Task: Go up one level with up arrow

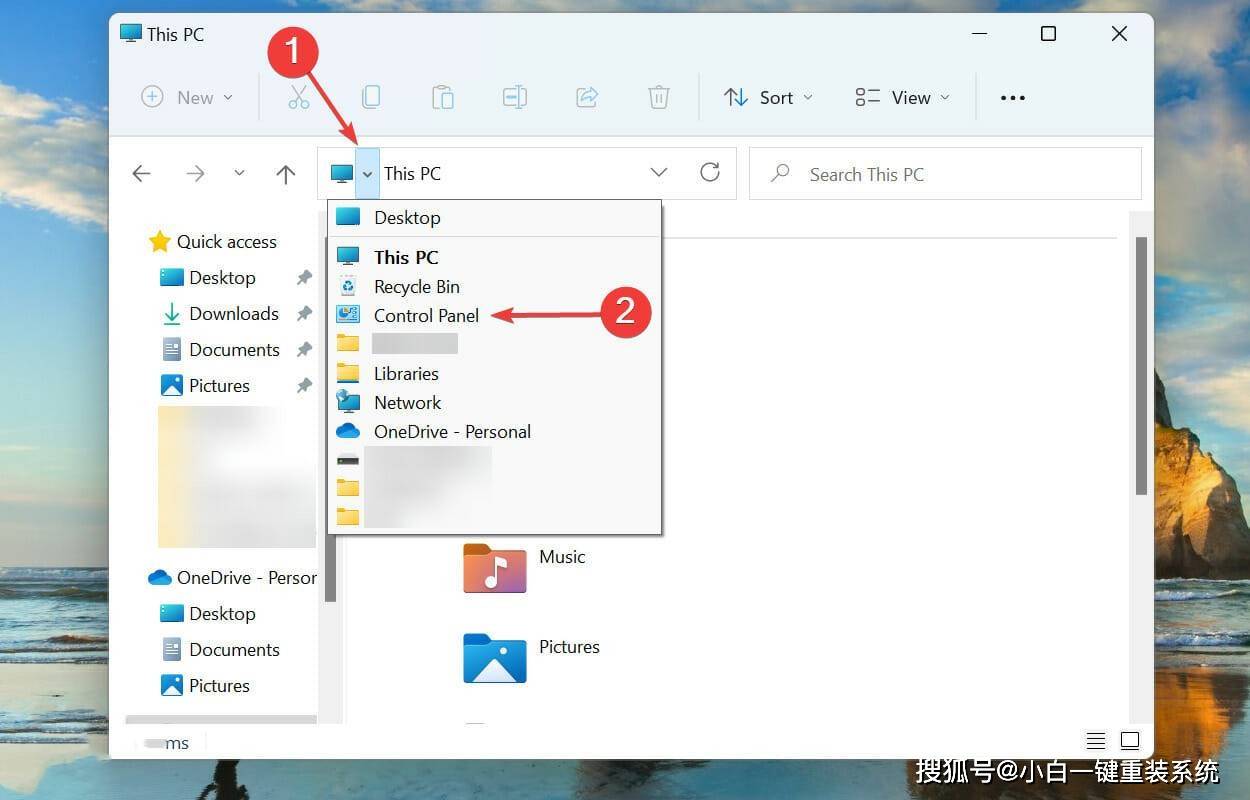Action: coord(286,174)
